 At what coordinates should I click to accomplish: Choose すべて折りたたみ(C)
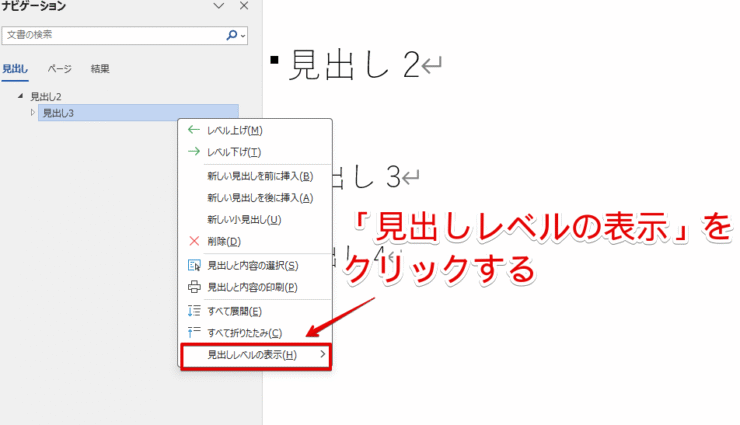(x=255, y=333)
